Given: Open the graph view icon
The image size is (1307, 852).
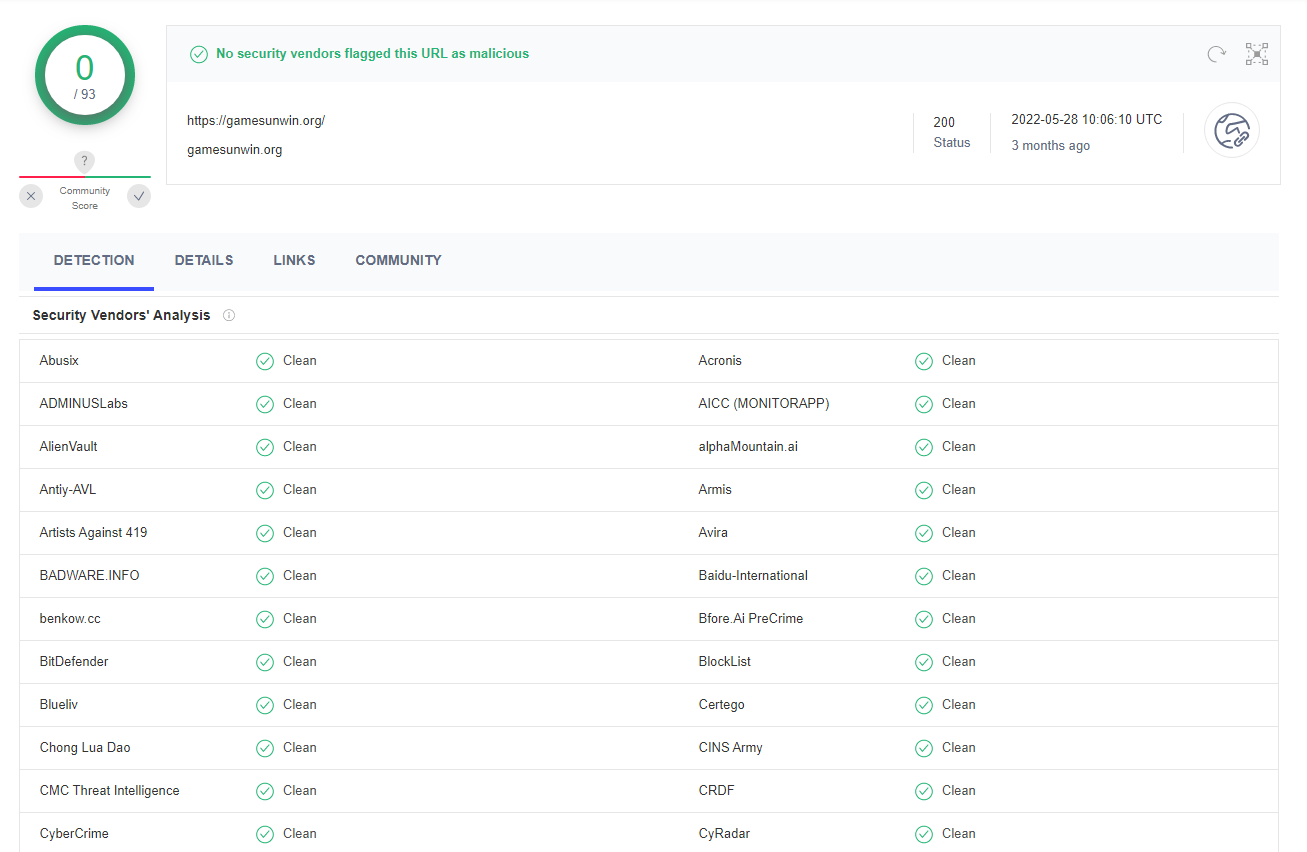Looking at the screenshot, I should [x=1257, y=54].
